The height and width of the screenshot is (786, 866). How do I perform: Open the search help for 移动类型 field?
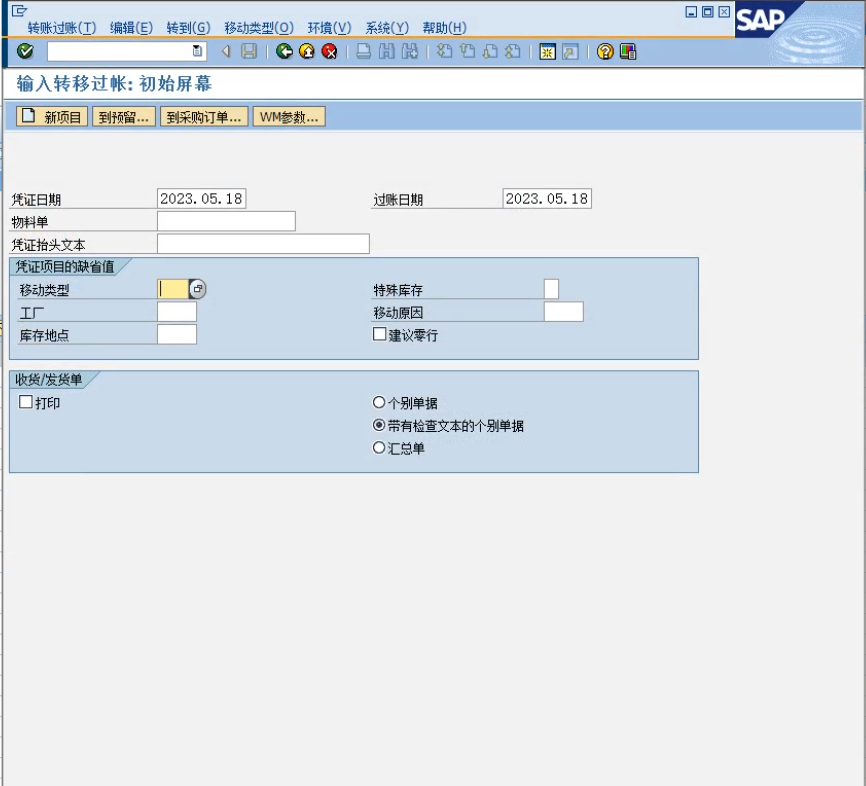(x=198, y=289)
